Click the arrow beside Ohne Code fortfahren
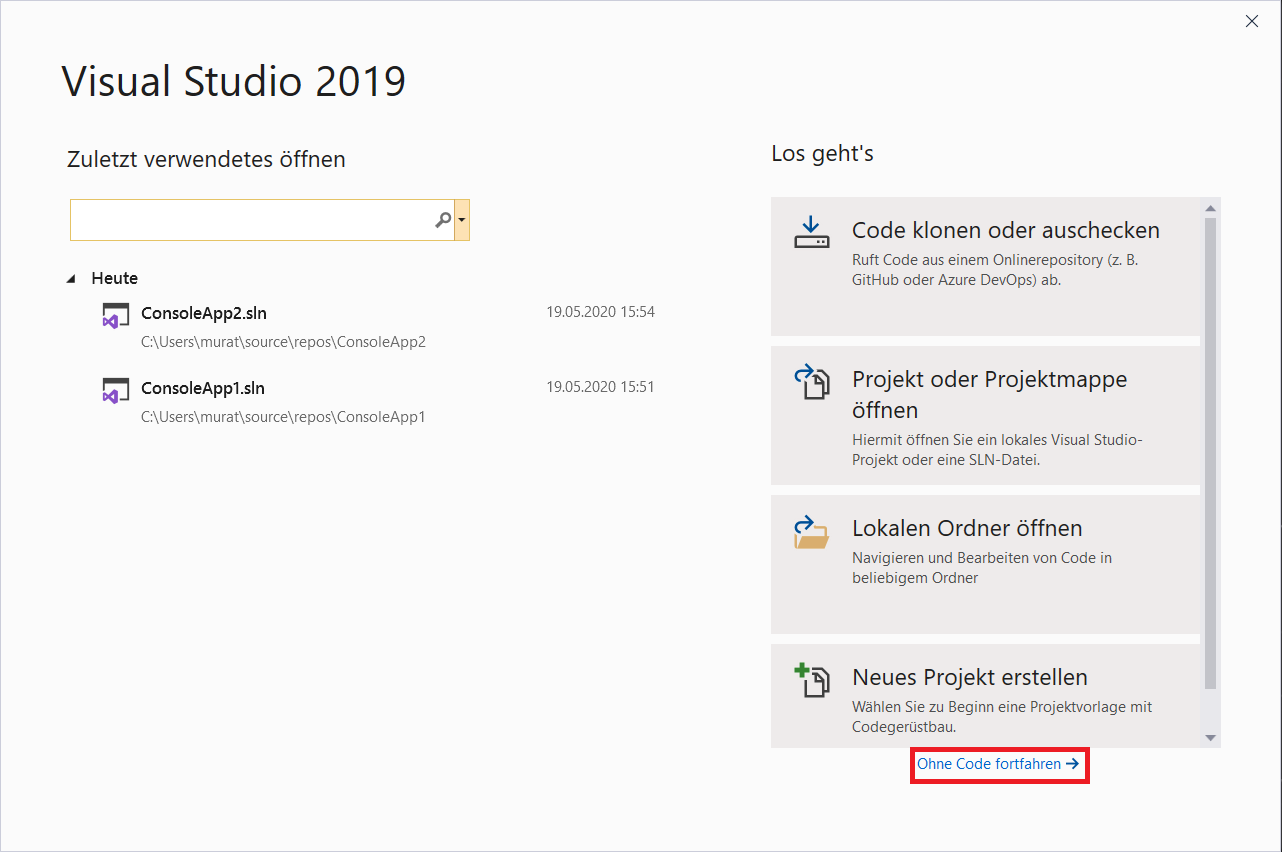The image size is (1282, 852). [1072, 764]
